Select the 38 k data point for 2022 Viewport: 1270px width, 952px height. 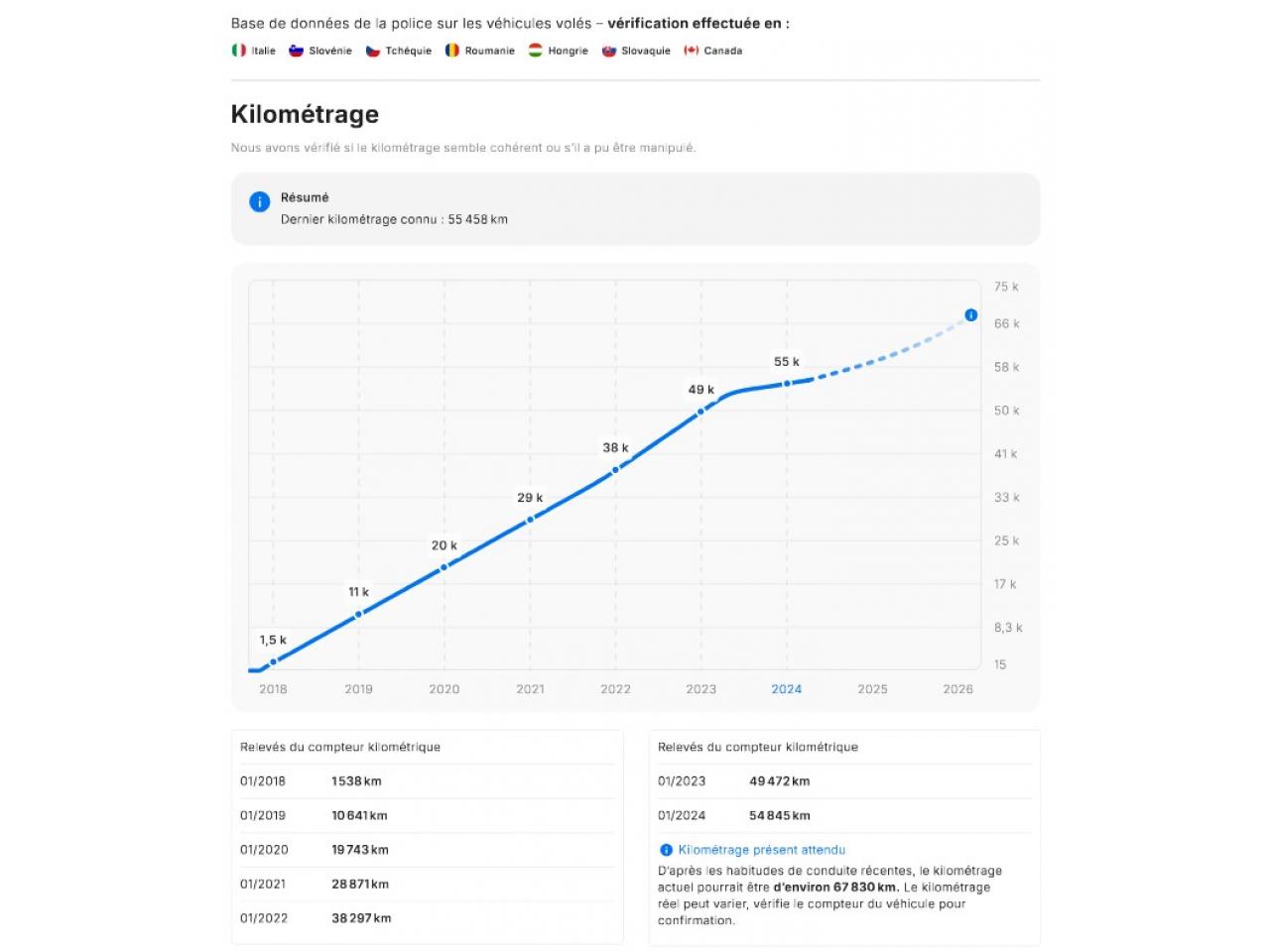pos(615,469)
